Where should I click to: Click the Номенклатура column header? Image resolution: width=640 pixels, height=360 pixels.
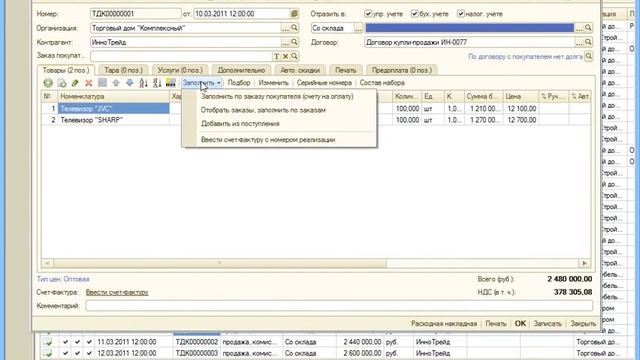pyautogui.click(x=114, y=97)
